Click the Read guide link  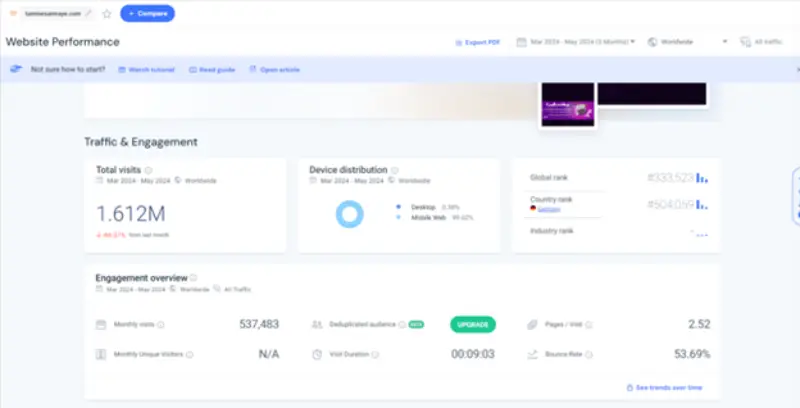212,69
